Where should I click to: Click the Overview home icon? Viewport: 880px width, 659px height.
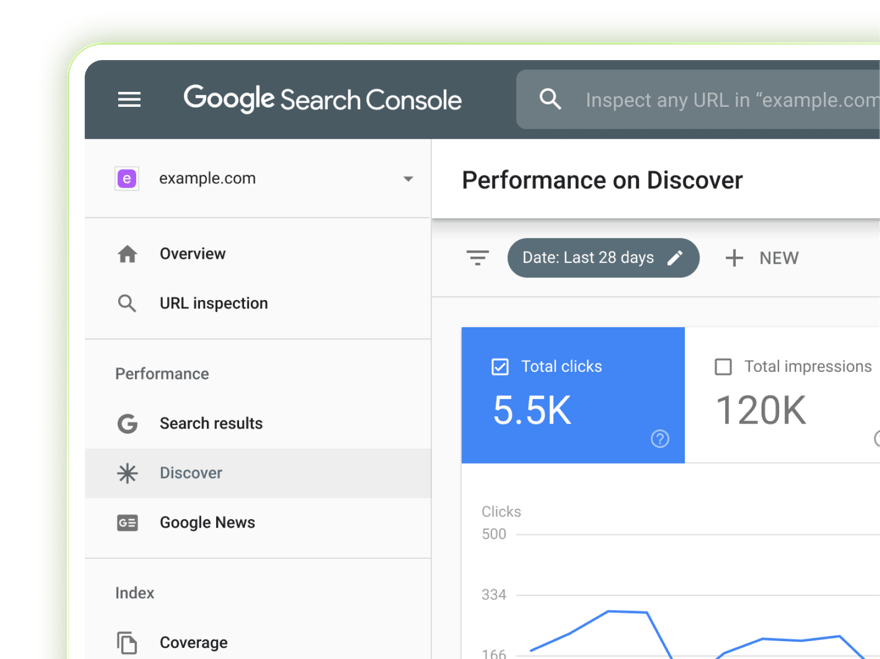[127, 254]
